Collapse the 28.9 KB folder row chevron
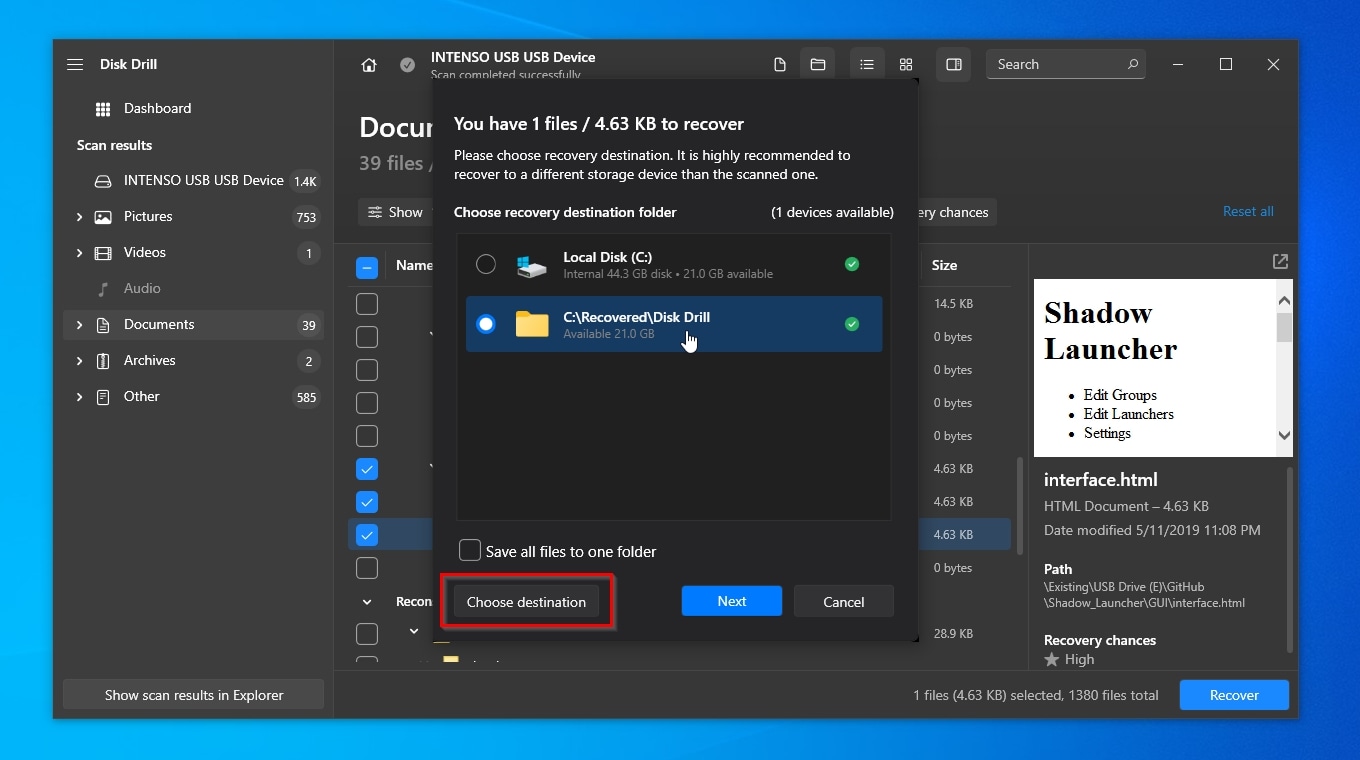This screenshot has height=760, width=1360. point(414,631)
